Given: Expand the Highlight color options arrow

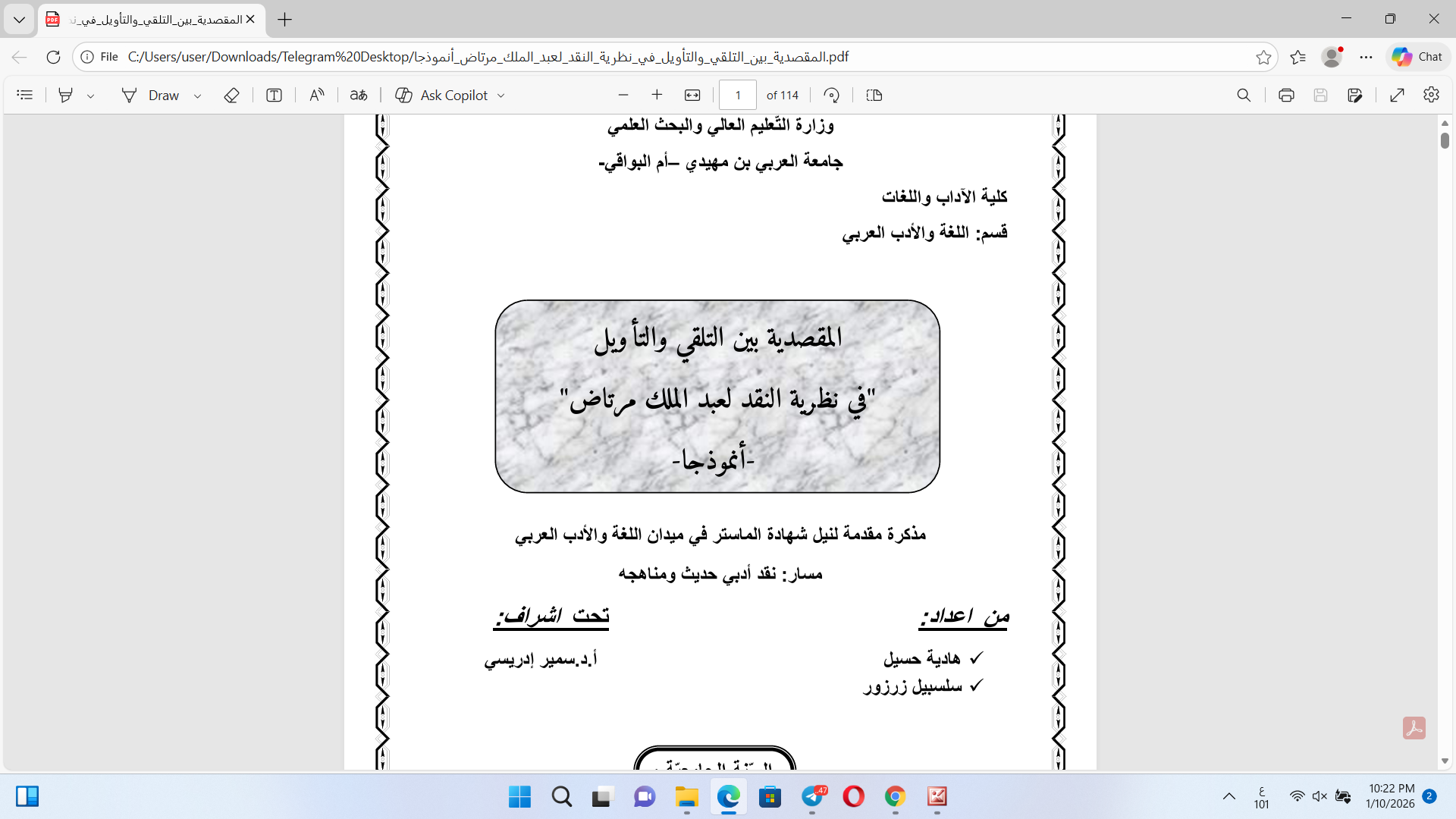Looking at the screenshot, I should pos(91,96).
